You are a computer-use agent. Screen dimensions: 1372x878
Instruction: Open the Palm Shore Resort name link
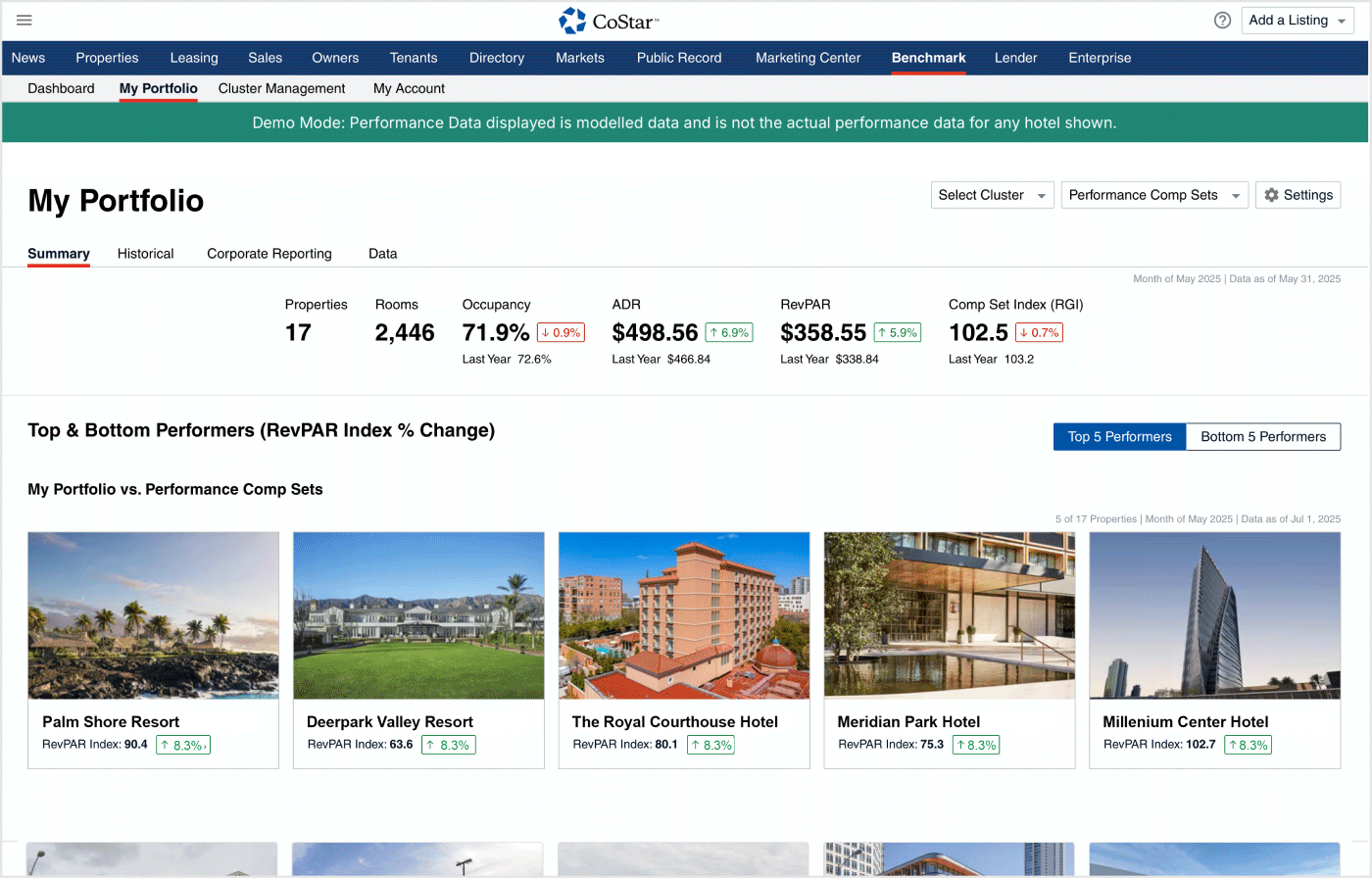click(111, 722)
